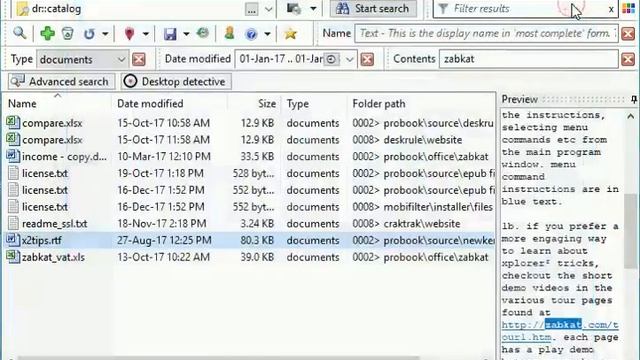
Task: Open the search location icon dropdown arrow
Action: click(x=313, y=9)
